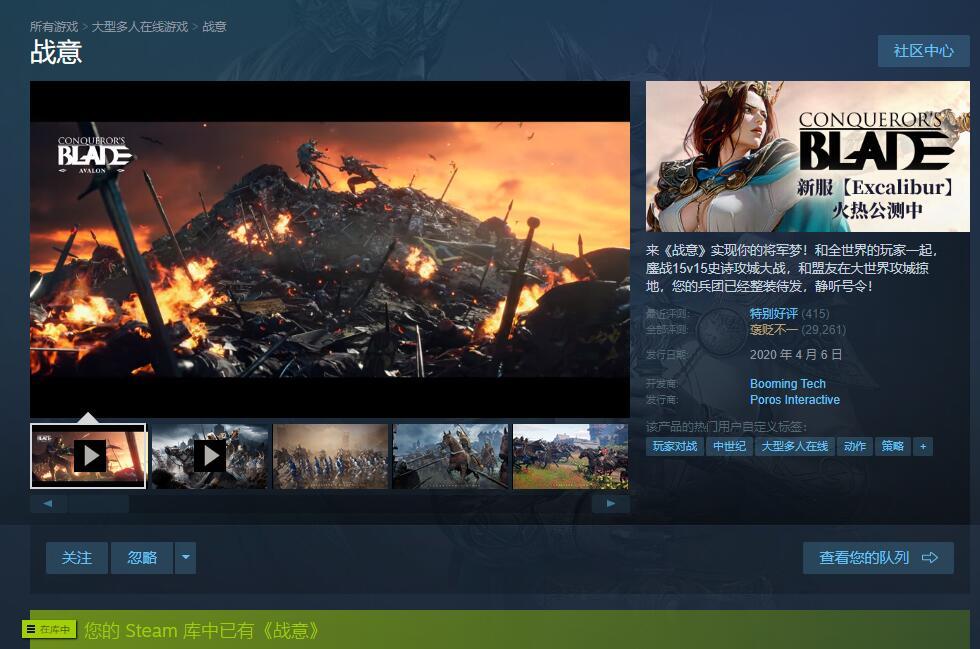Screen dimensions: 980x649
Task: Select the 策略 tag
Action: [x=892, y=446]
